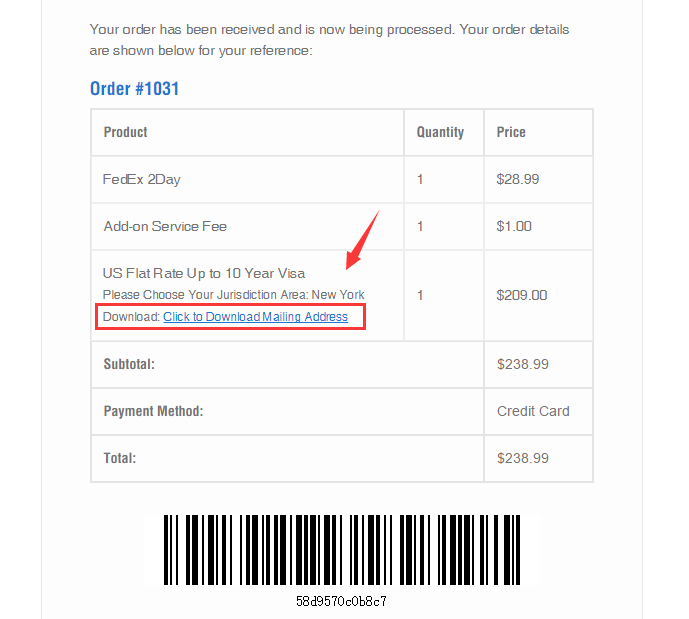Click US Flat Rate Up to 10 Year Visa
Screen dimensions: 689x619
[204, 273]
